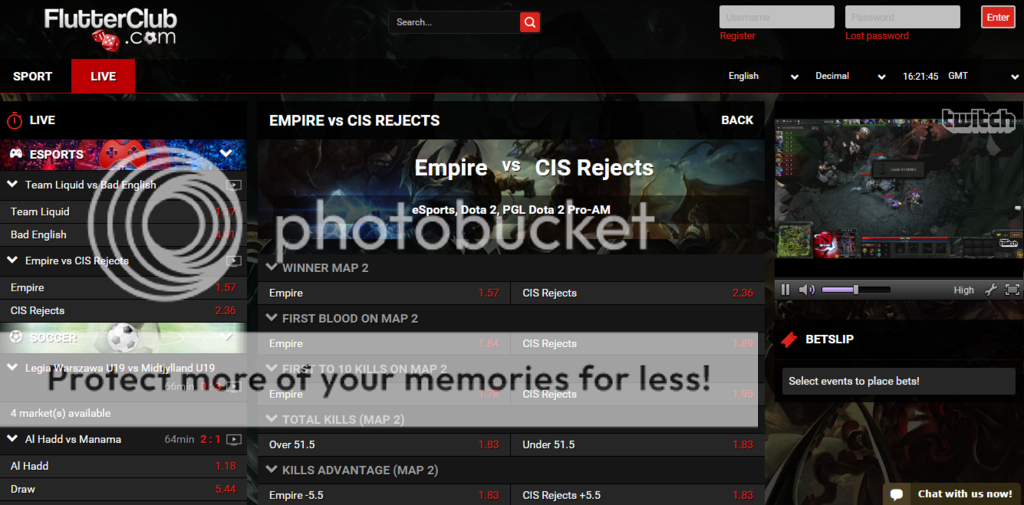Viewport: 1024px width, 505px height.
Task: Click the red search magnifier icon
Action: (530, 22)
